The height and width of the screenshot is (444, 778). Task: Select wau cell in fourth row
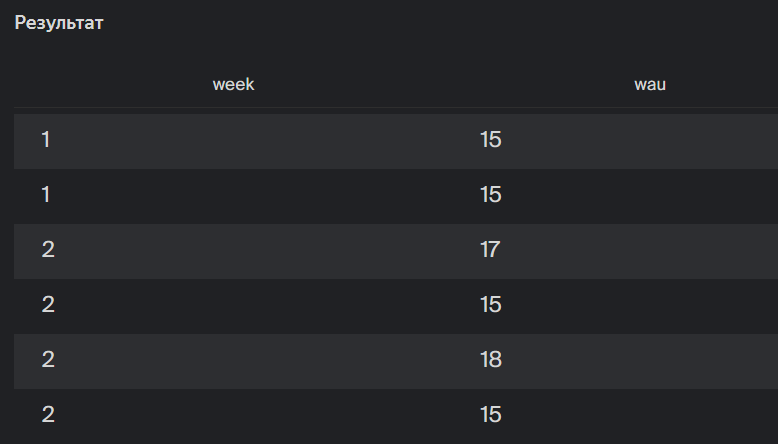pyautogui.click(x=490, y=305)
